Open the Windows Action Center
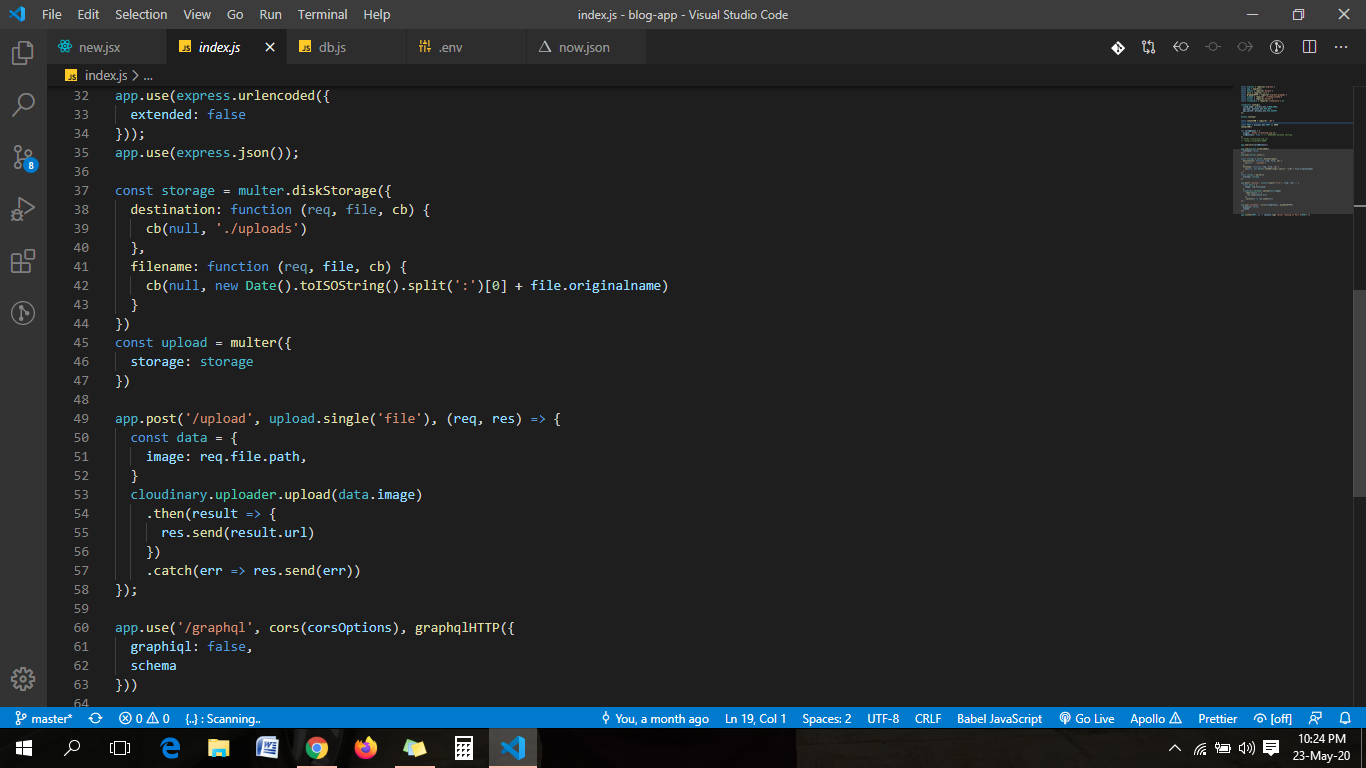Image resolution: width=1366 pixels, height=768 pixels. coord(1271,748)
